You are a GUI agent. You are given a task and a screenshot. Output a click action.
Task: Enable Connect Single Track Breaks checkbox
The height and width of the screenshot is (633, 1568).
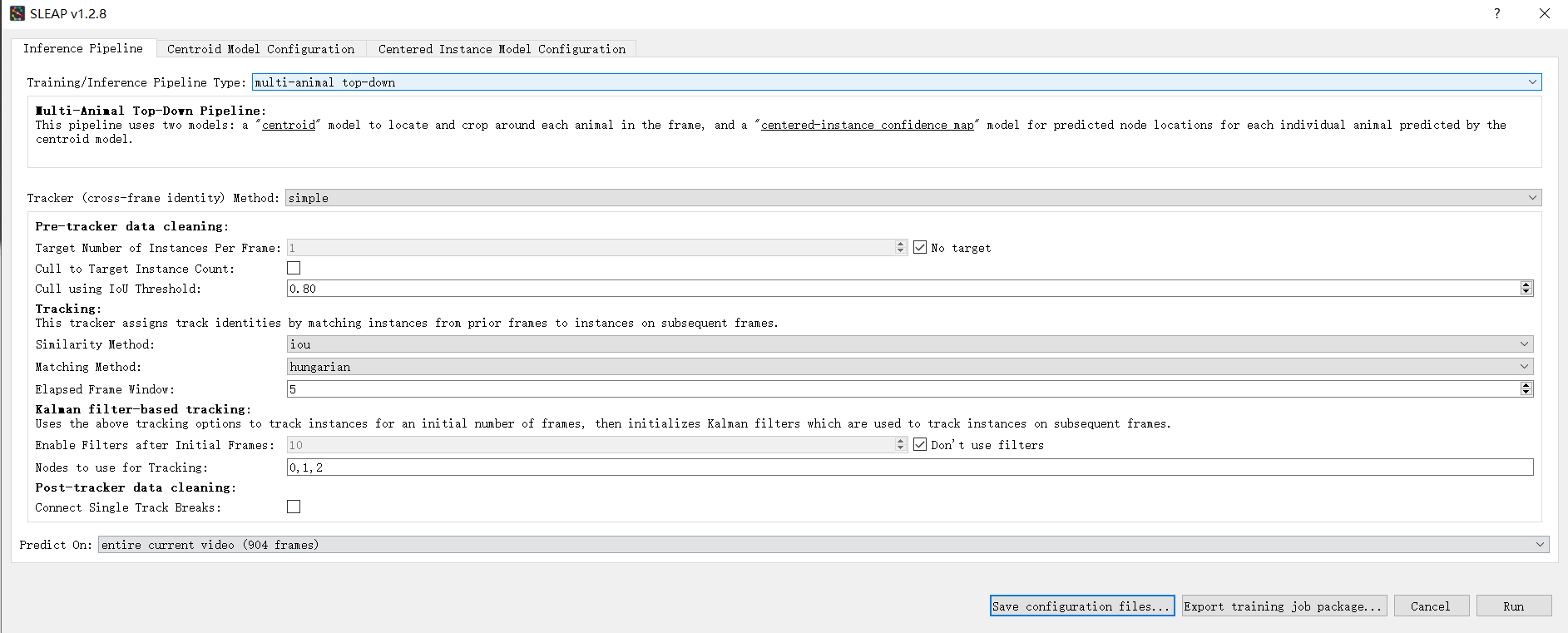(294, 507)
